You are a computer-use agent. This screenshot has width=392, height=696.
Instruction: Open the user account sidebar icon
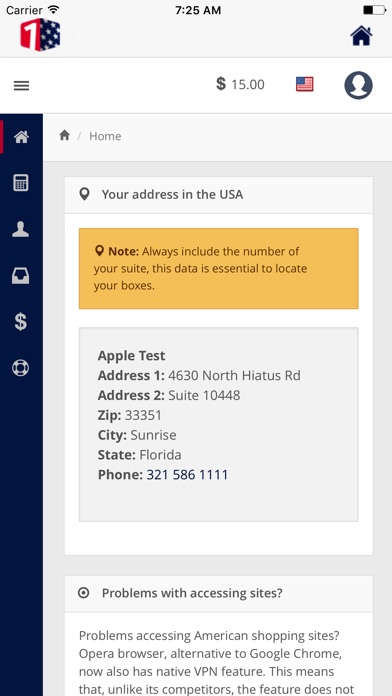click(x=21, y=229)
